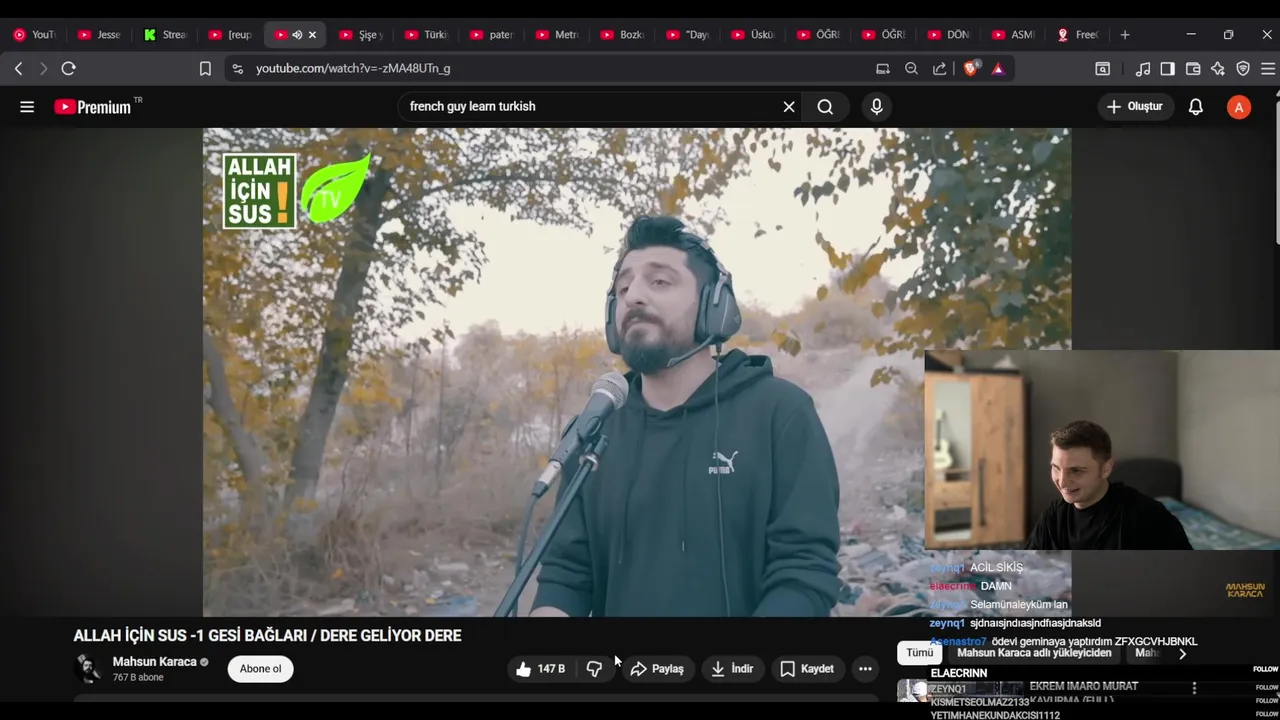Dislike the video with thumbs-down
The width and height of the screenshot is (1280, 720).
(594, 669)
